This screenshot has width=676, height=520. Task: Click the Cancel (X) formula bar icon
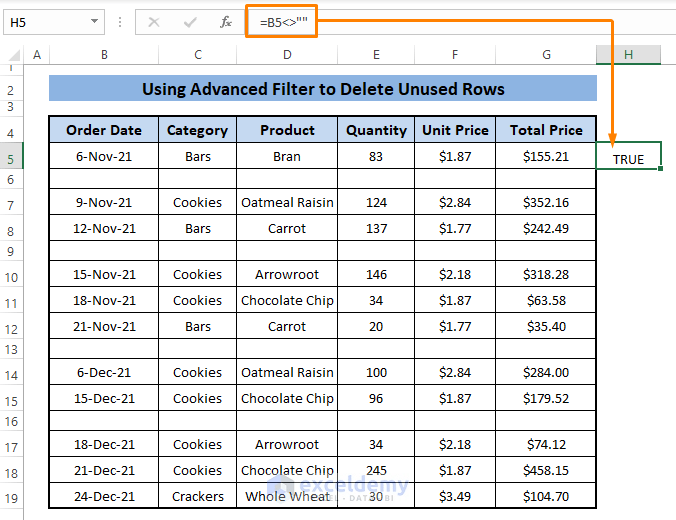pos(154,22)
